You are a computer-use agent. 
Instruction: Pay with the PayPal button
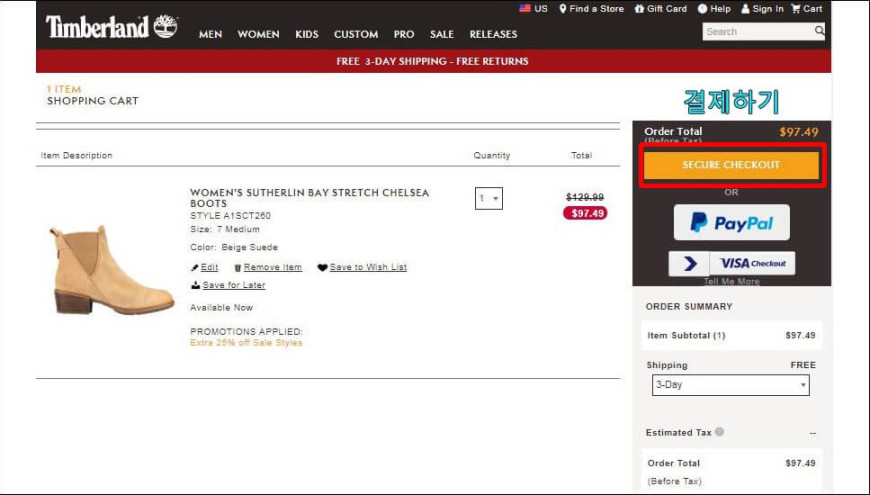(732, 223)
